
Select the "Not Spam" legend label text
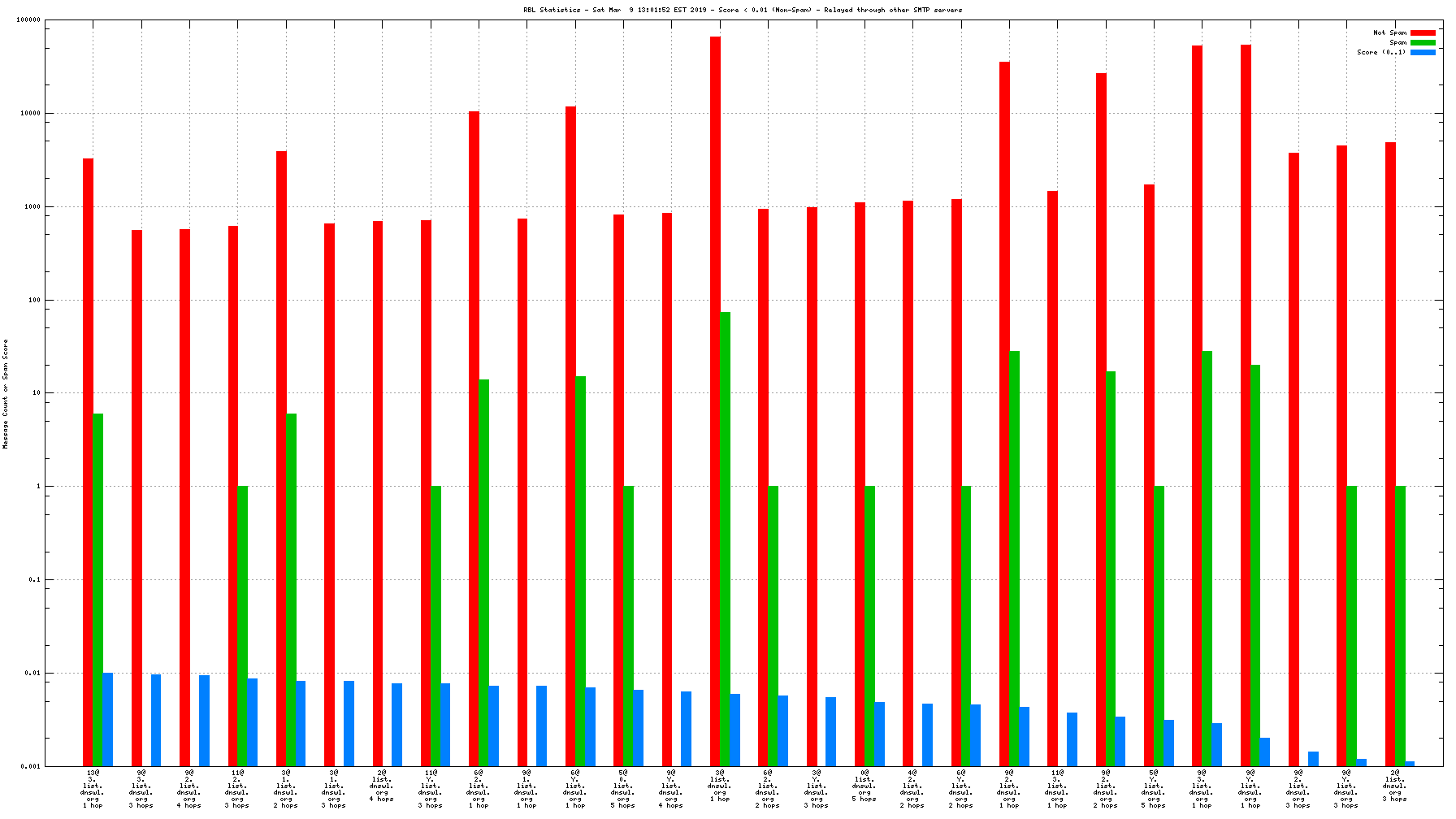[1389, 32]
